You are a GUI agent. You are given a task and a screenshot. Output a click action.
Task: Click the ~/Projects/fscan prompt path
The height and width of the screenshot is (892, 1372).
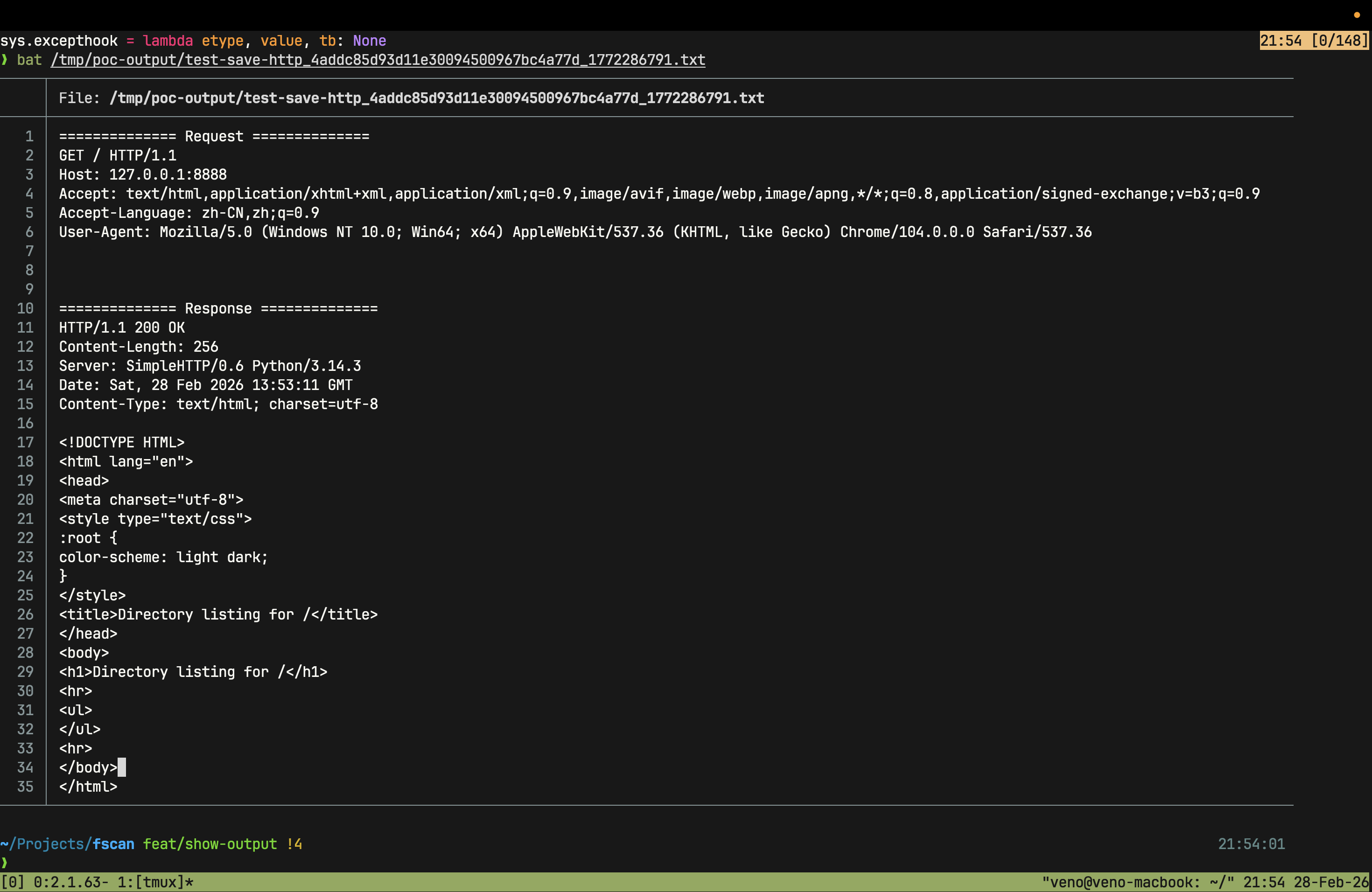coord(68,843)
